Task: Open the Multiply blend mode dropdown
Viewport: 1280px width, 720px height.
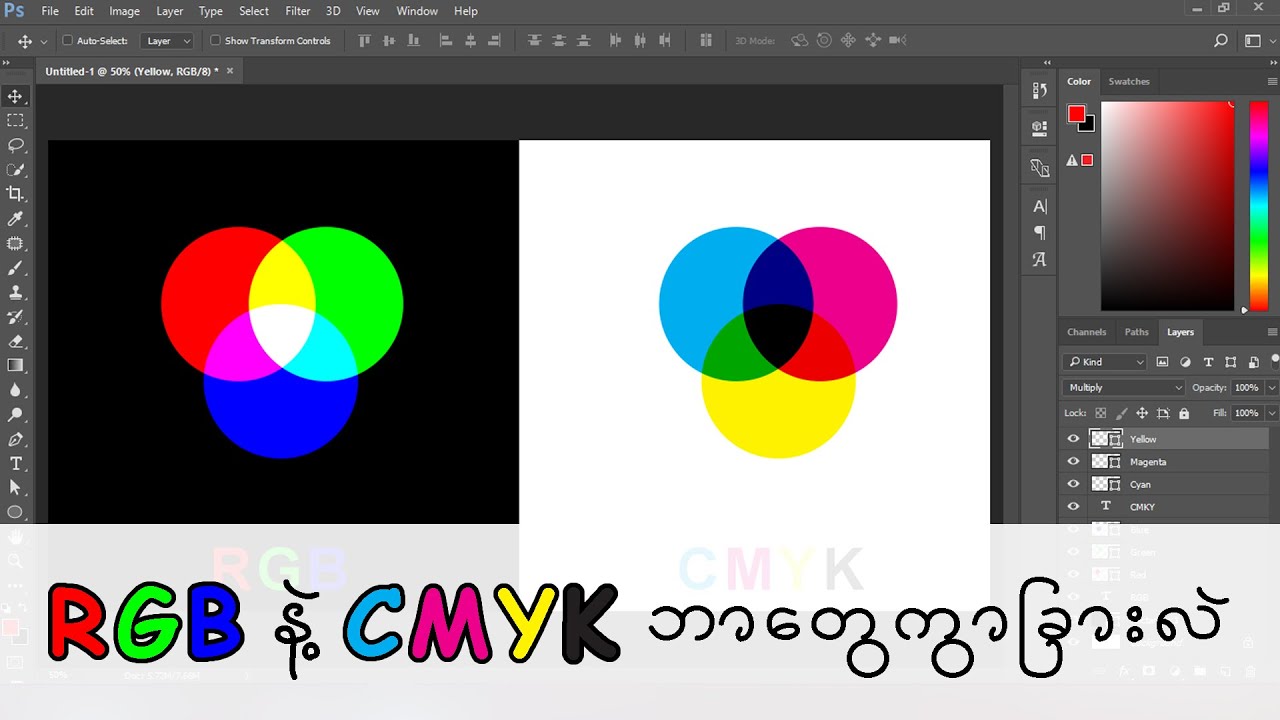Action: [1124, 387]
